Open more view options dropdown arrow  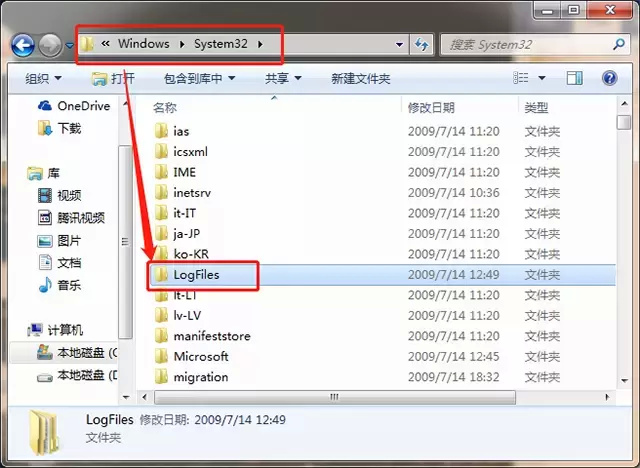click(x=542, y=78)
